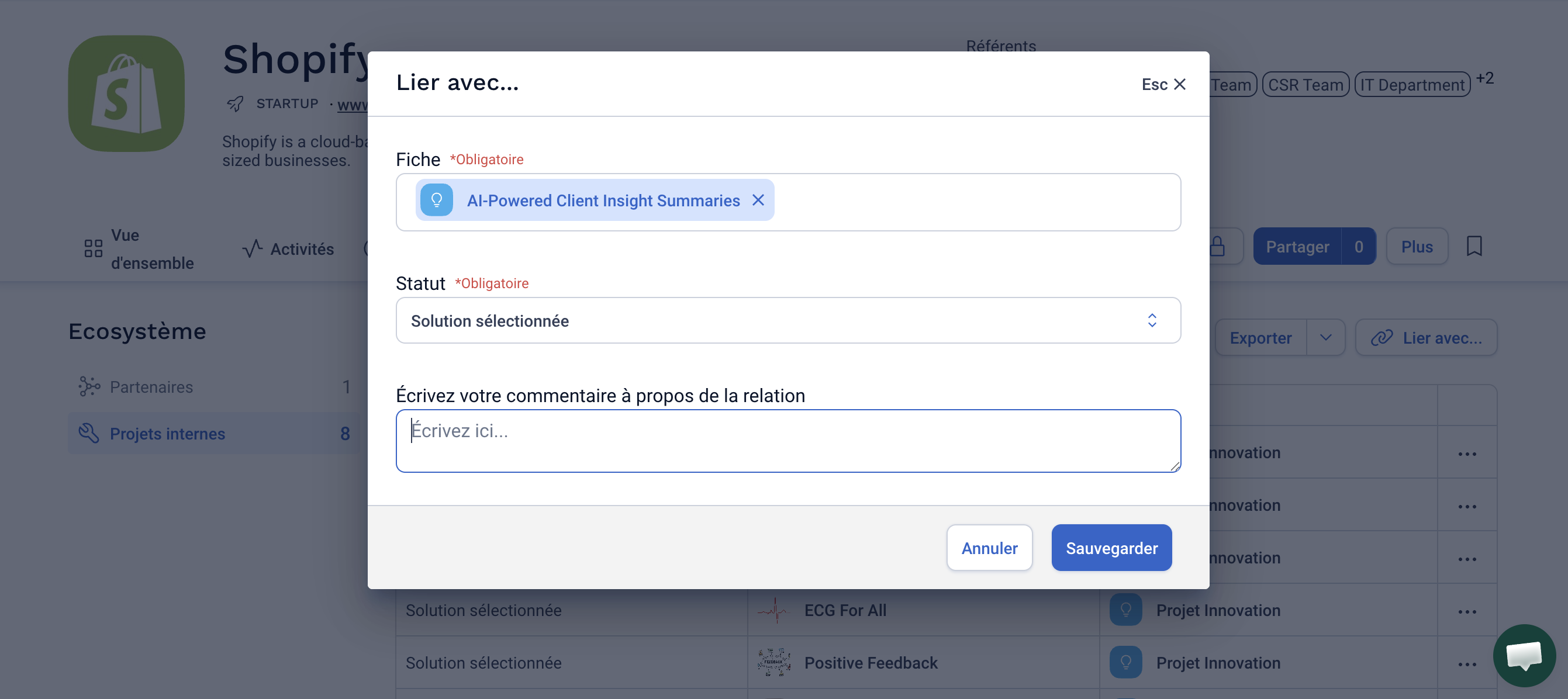Click the background Lier avec... button
This screenshot has width=1568, height=699.
(x=1426, y=338)
